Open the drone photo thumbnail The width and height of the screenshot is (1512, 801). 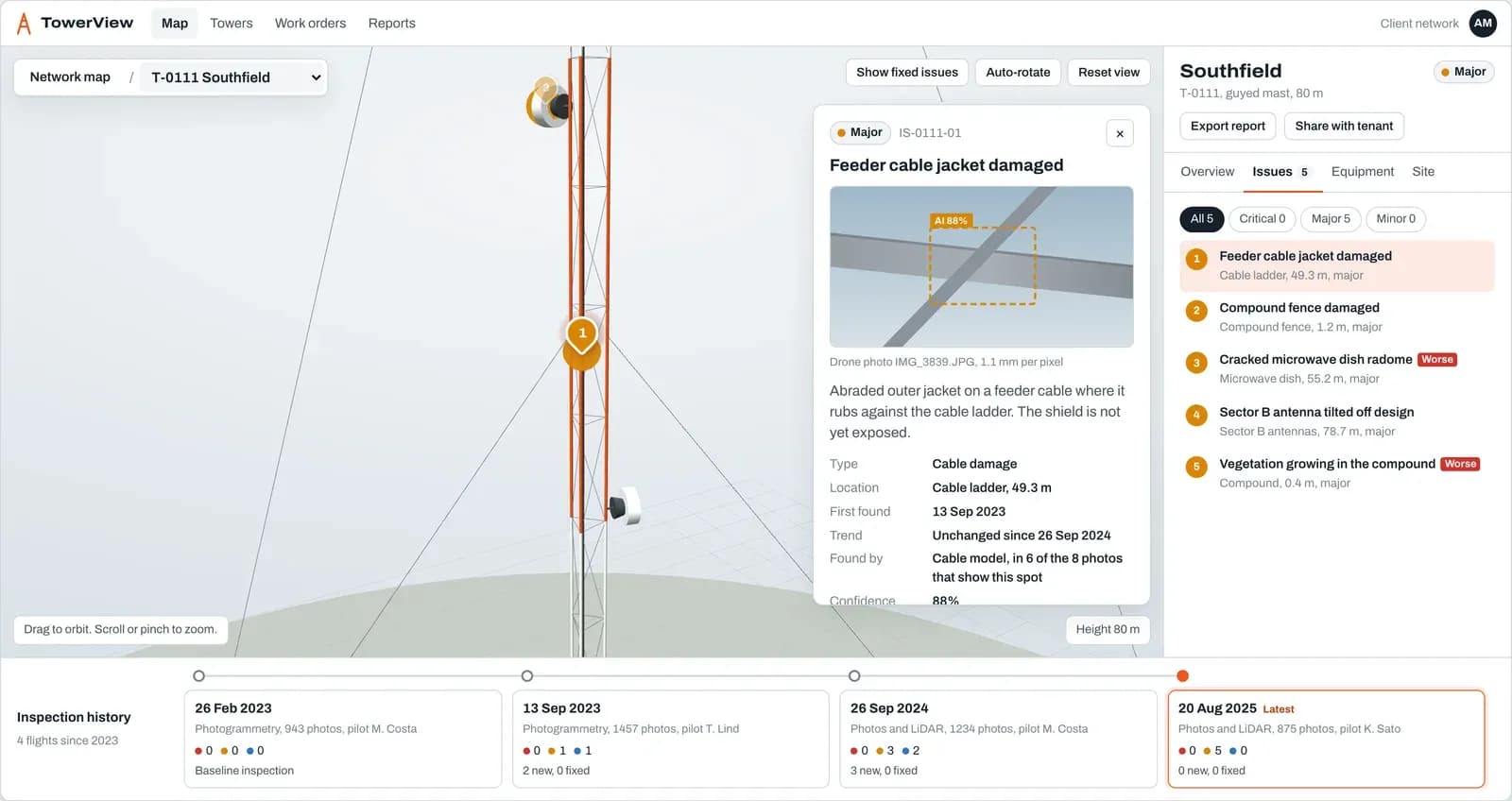click(x=981, y=266)
